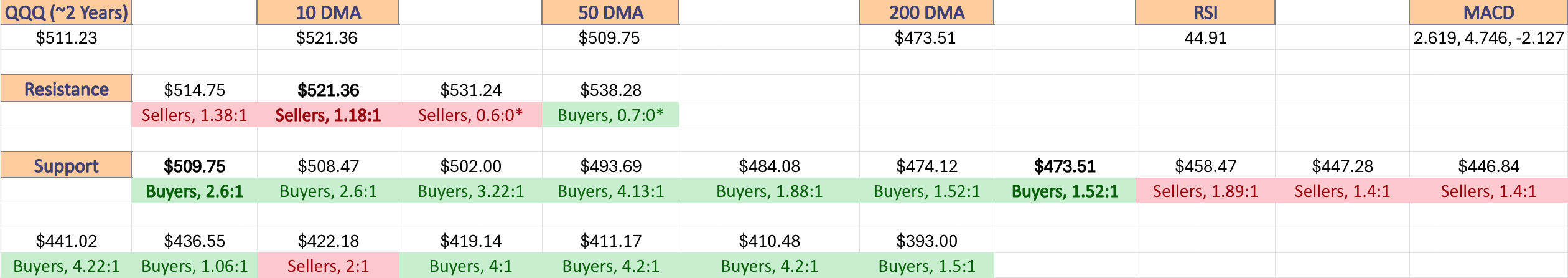Select the Resistance label cell
This screenshot has height=278, width=1568.
[66, 89]
